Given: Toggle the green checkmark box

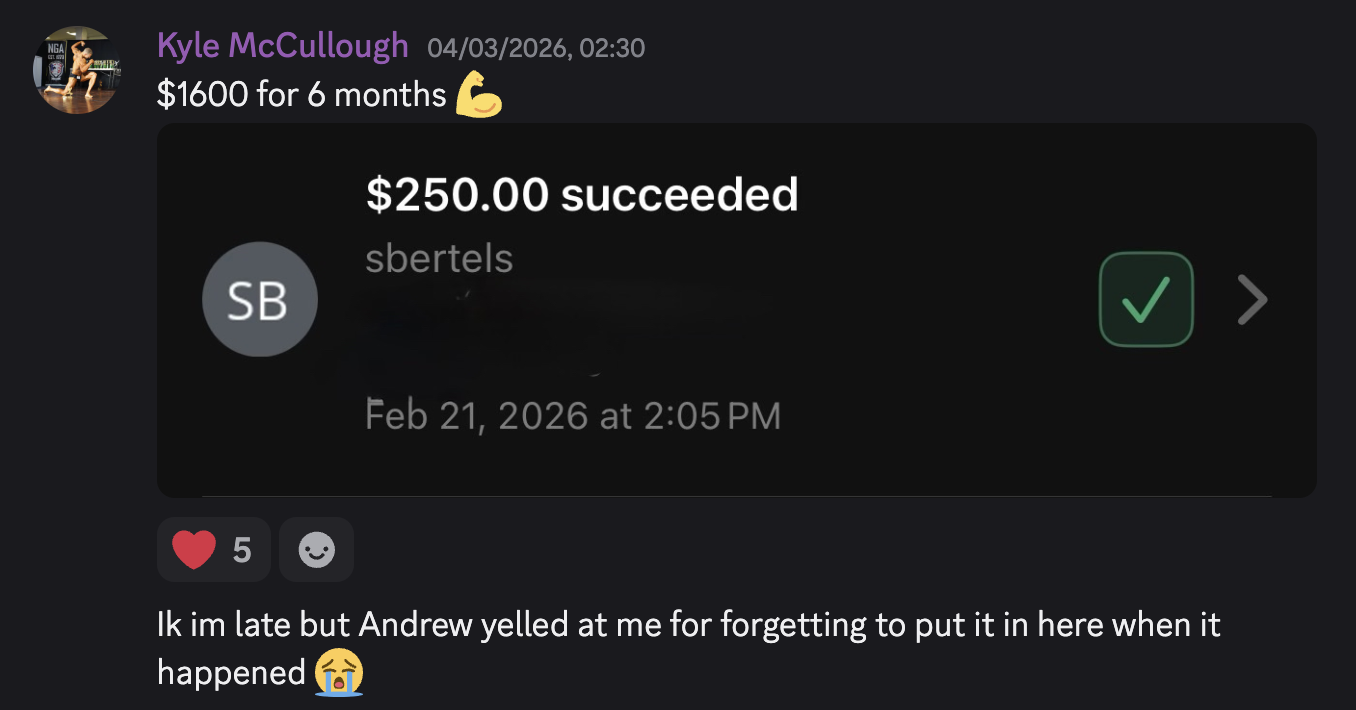Looking at the screenshot, I should tap(1146, 300).
